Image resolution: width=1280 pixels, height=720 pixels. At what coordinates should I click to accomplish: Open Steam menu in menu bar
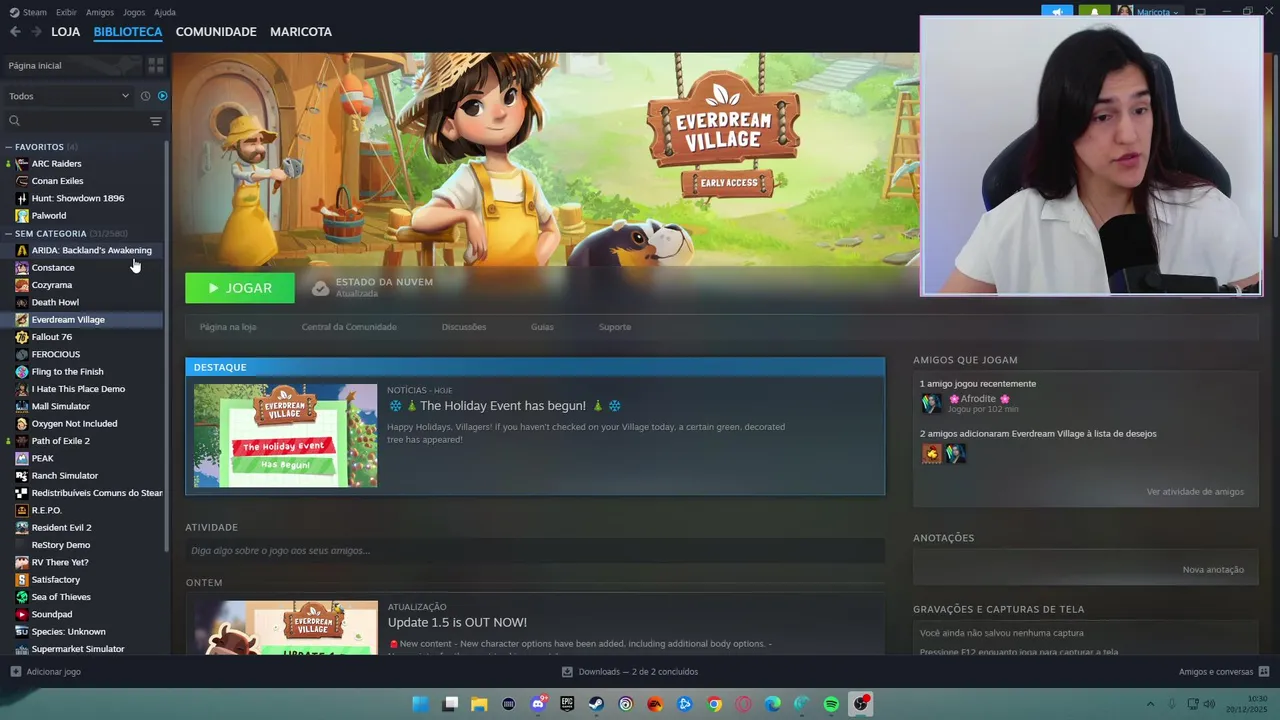pos(29,12)
